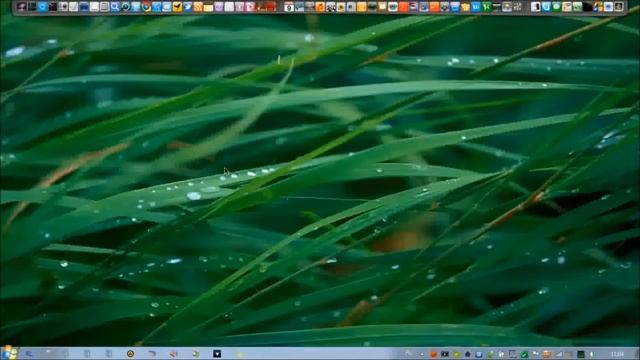This screenshot has width=640, height=360.
Task: Open the house-shaped system tray icon
Action: (x=468, y=354)
